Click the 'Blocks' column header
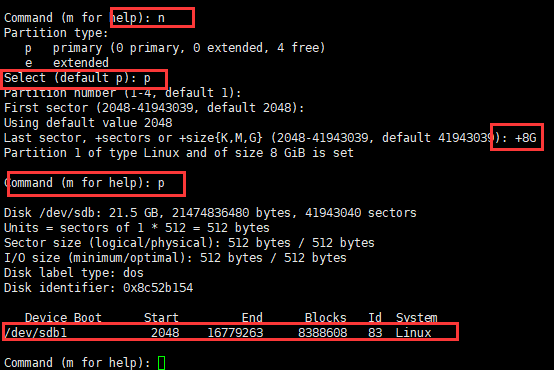This screenshot has width=554, height=370. point(325,317)
